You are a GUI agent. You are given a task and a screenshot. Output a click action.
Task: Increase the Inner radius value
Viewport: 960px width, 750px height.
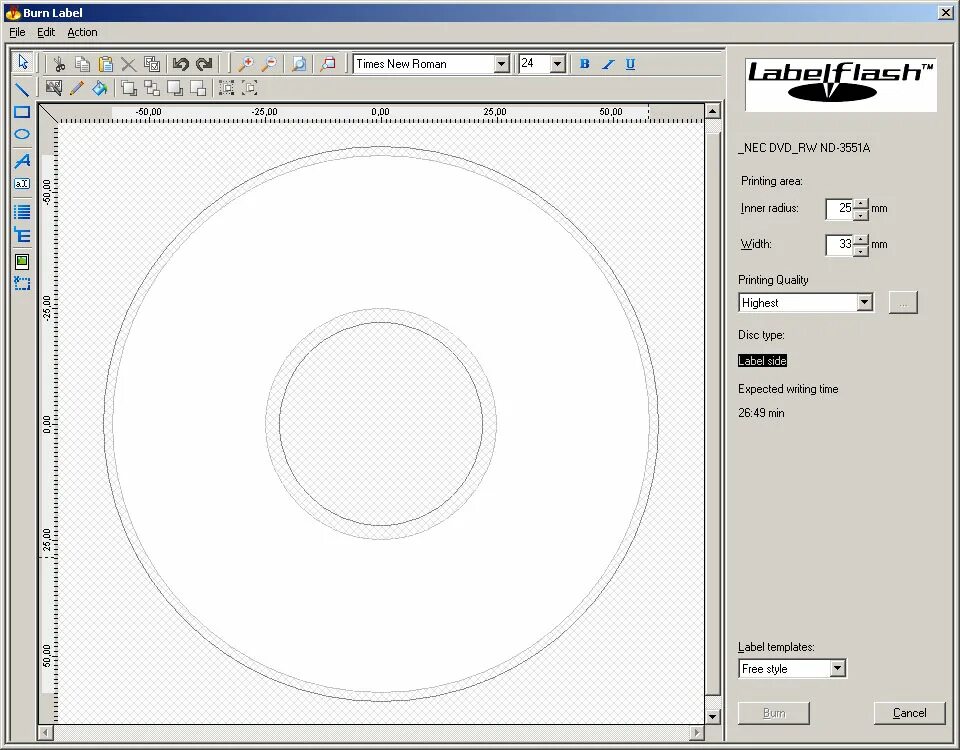[x=861, y=203]
